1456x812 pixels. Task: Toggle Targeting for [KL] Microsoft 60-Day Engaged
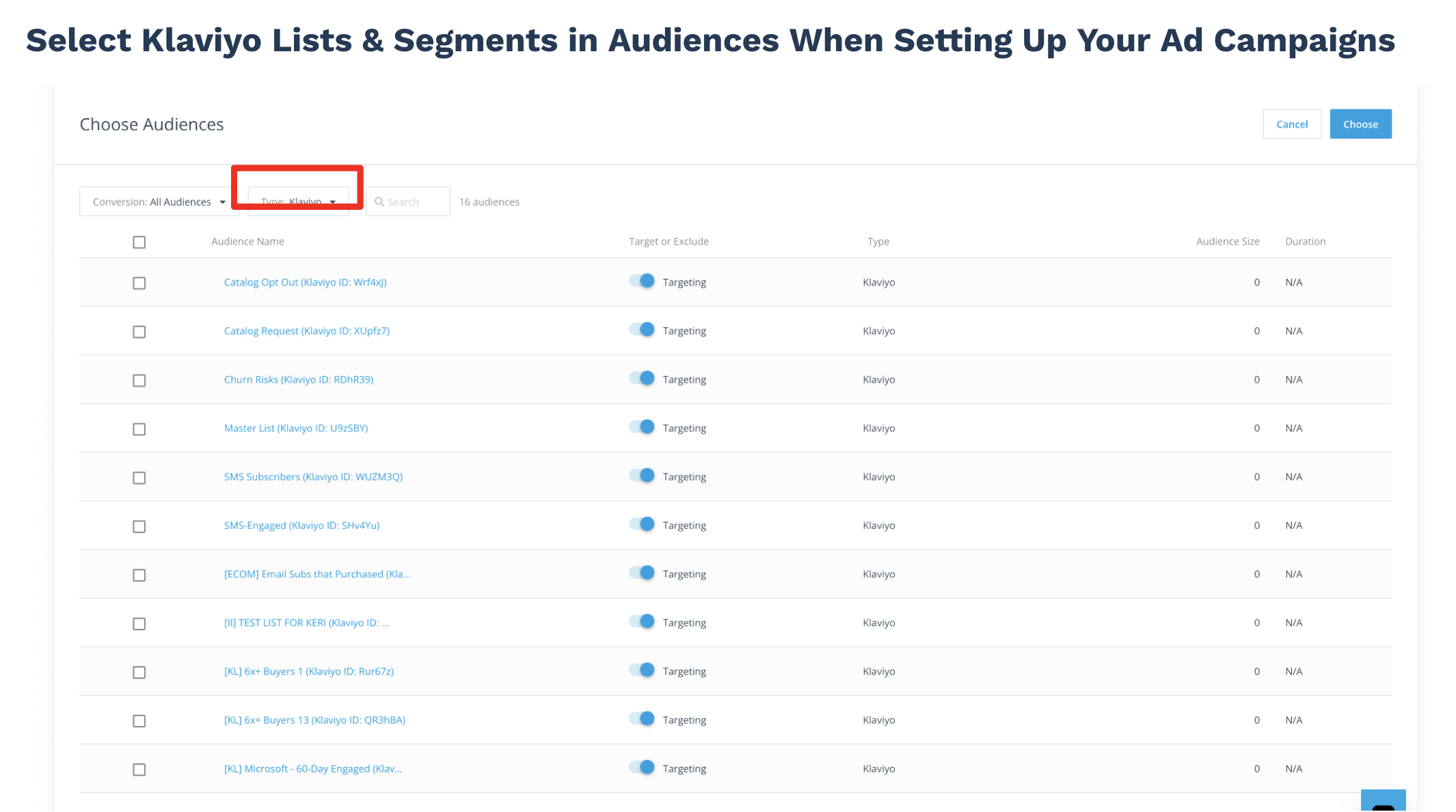pos(643,767)
